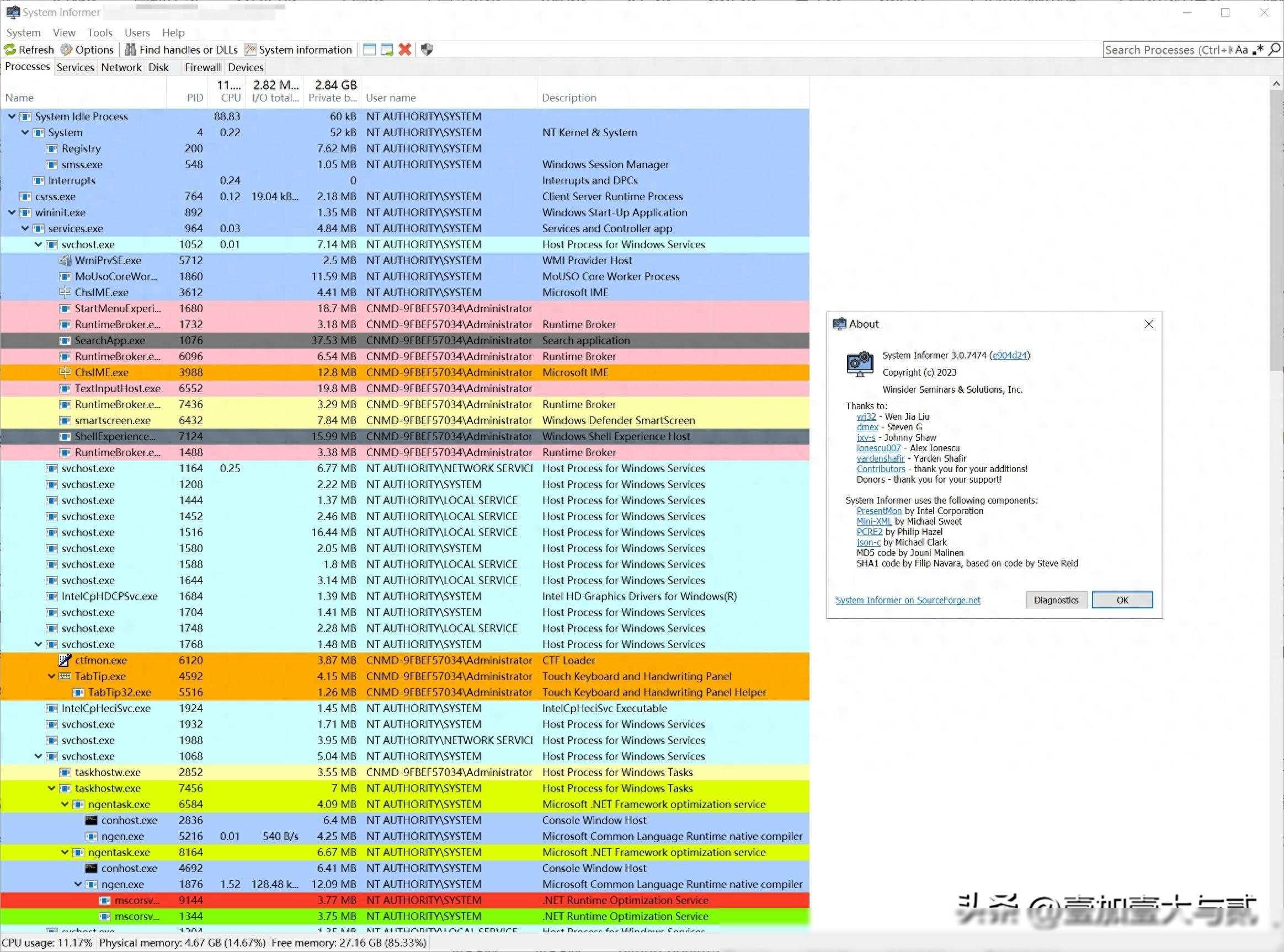
Task: Open the Tools menu
Action: click(100, 33)
